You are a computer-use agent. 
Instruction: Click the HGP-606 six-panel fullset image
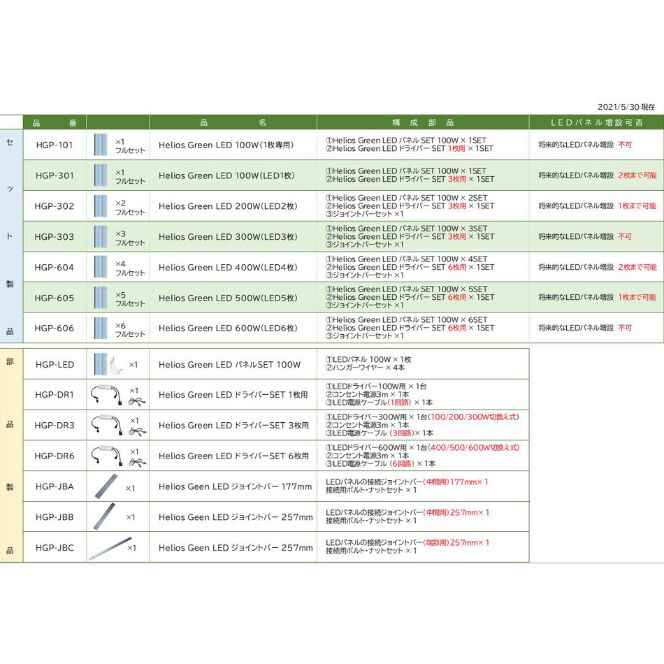click(100, 328)
